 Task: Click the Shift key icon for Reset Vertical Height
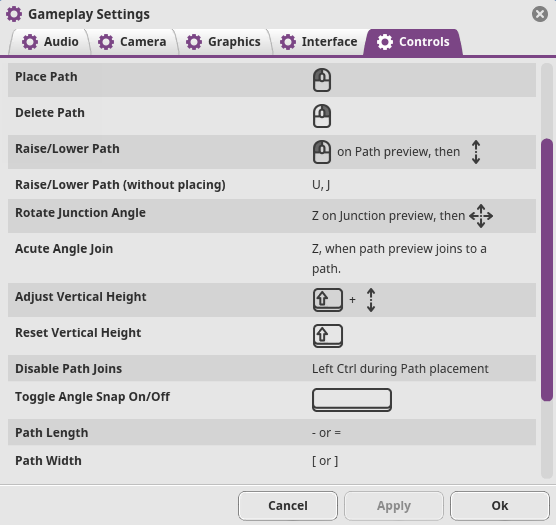pyautogui.click(x=328, y=336)
